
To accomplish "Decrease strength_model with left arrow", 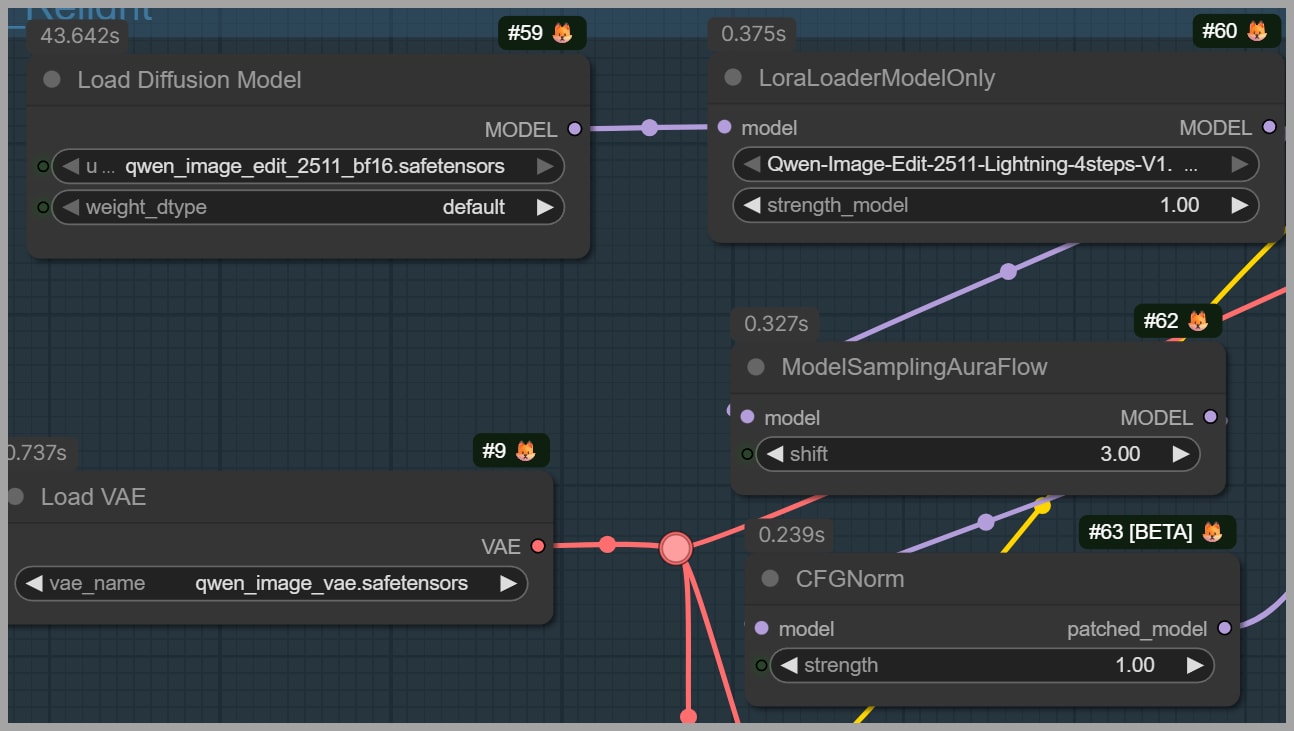I will (x=751, y=205).
